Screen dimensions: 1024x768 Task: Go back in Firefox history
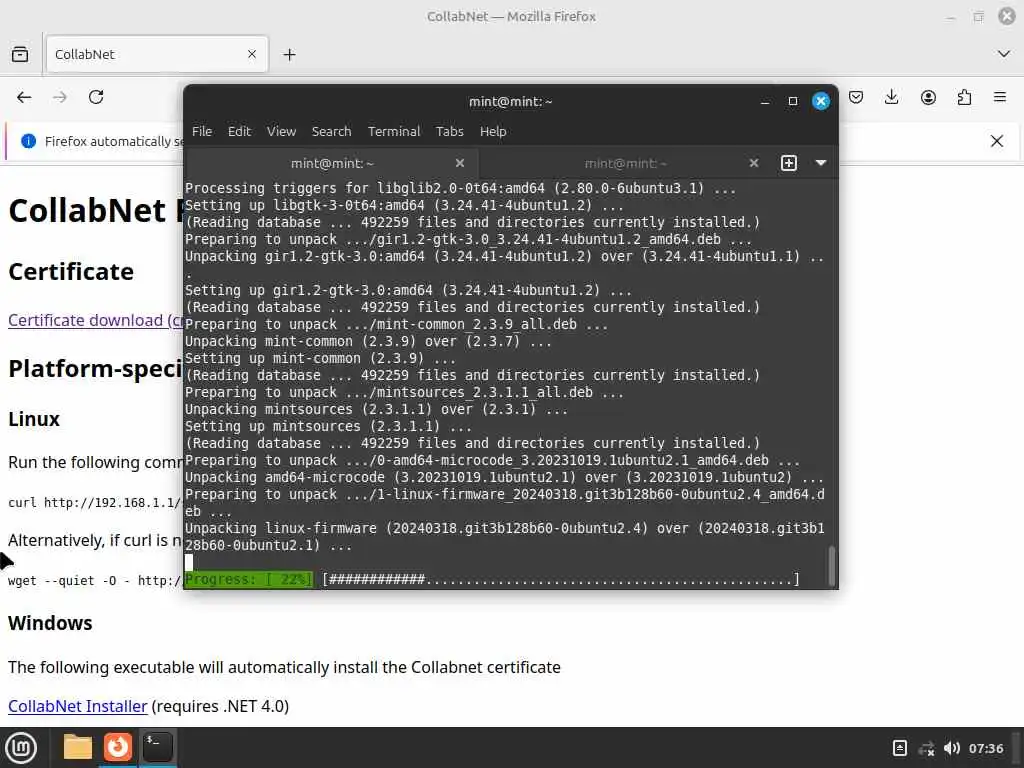pyautogui.click(x=24, y=97)
